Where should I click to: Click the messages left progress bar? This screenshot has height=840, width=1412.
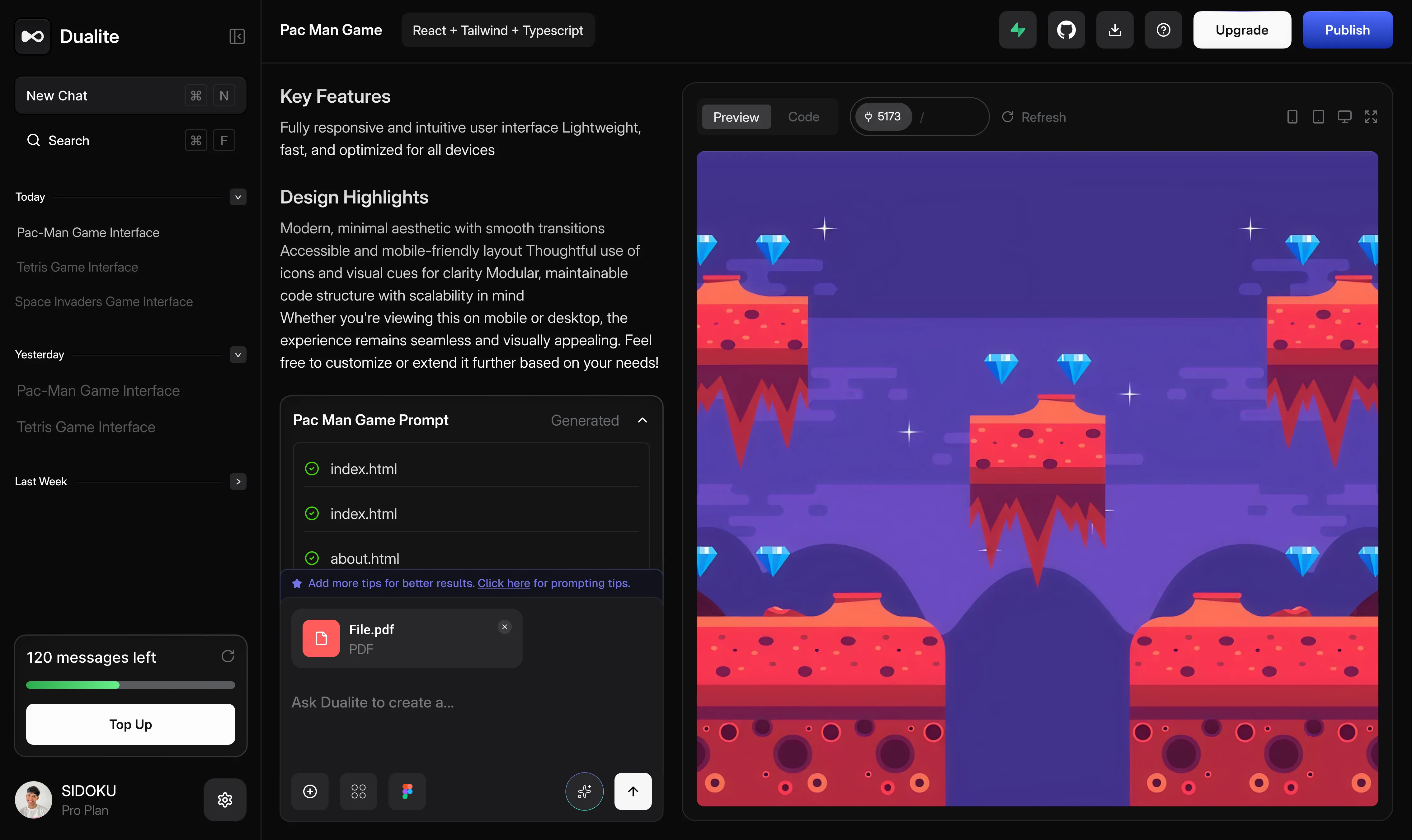coord(130,685)
